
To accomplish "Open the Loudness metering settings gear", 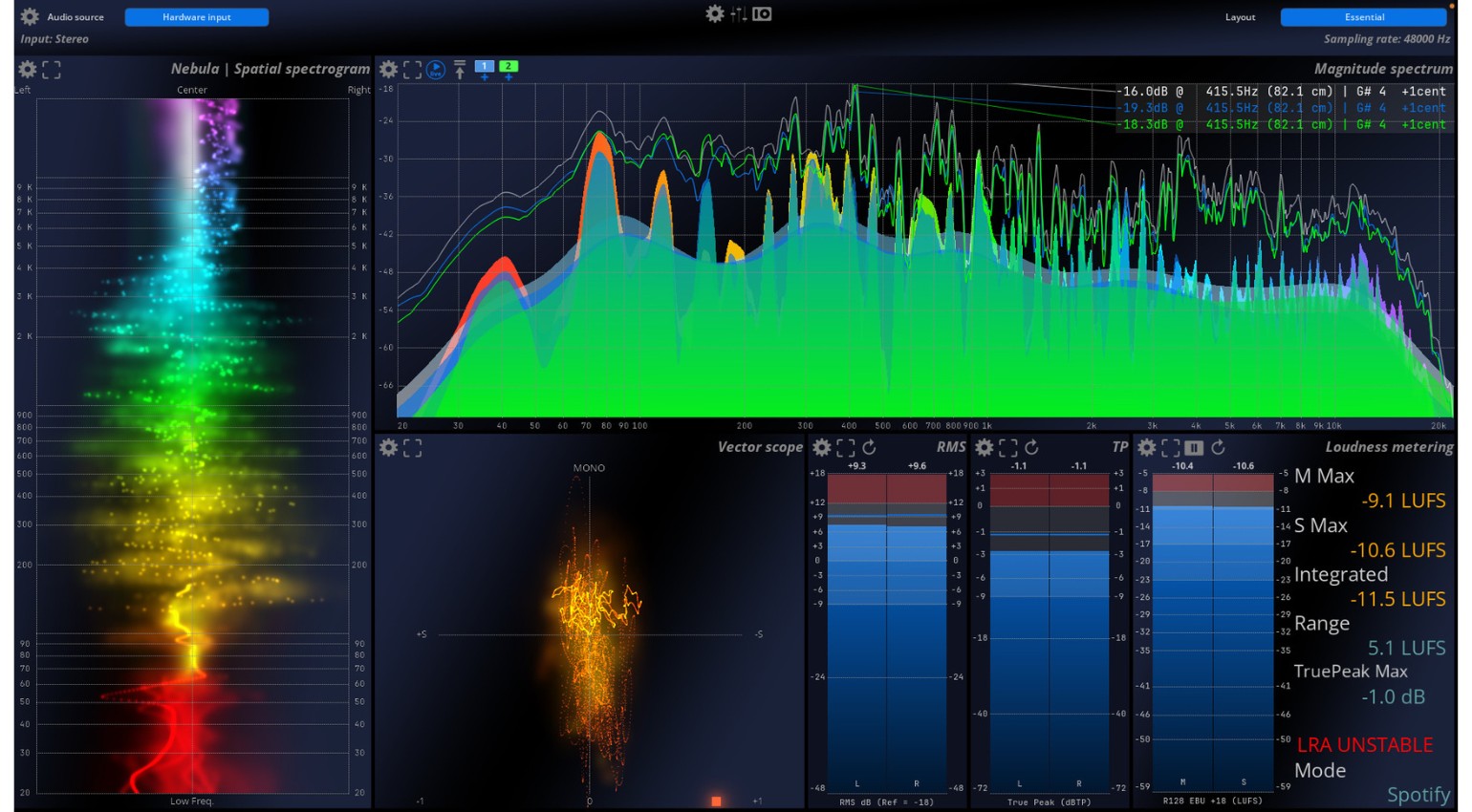I will click(x=1148, y=446).
